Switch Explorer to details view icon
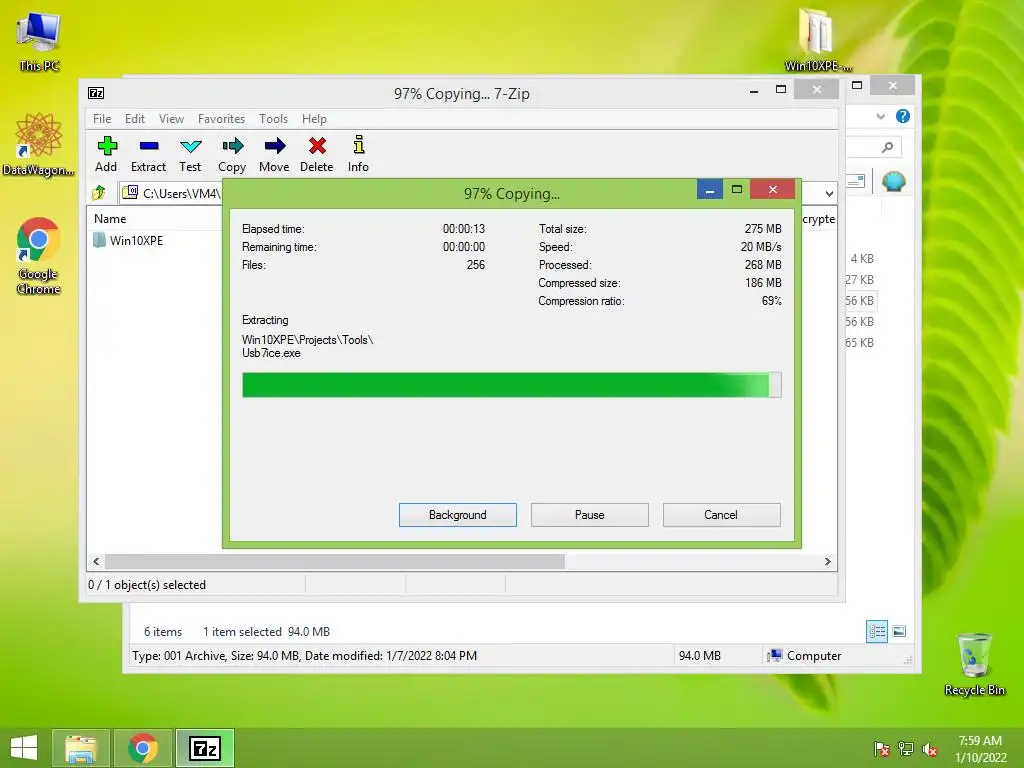 coord(876,632)
